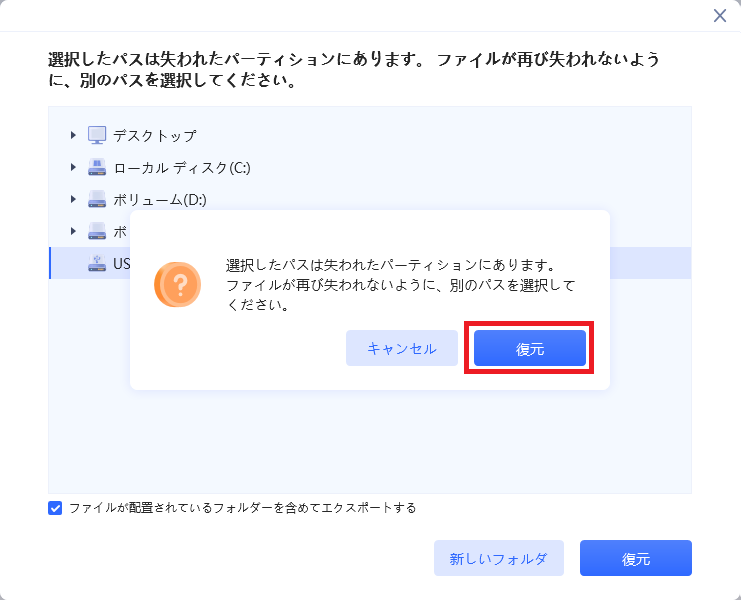Click the Volume (D:) drive icon
Image resolution: width=741 pixels, height=600 pixels.
(x=97, y=199)
